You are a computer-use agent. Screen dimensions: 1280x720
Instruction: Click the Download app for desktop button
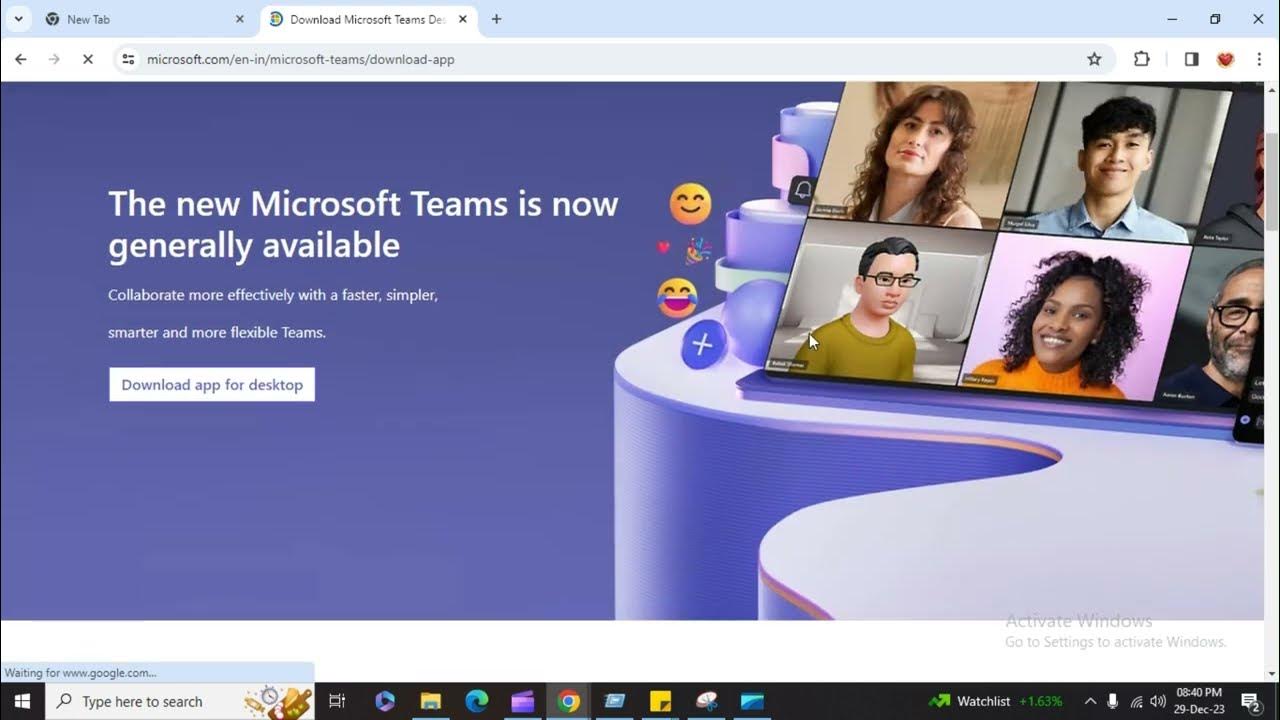(x=212, y=385)
